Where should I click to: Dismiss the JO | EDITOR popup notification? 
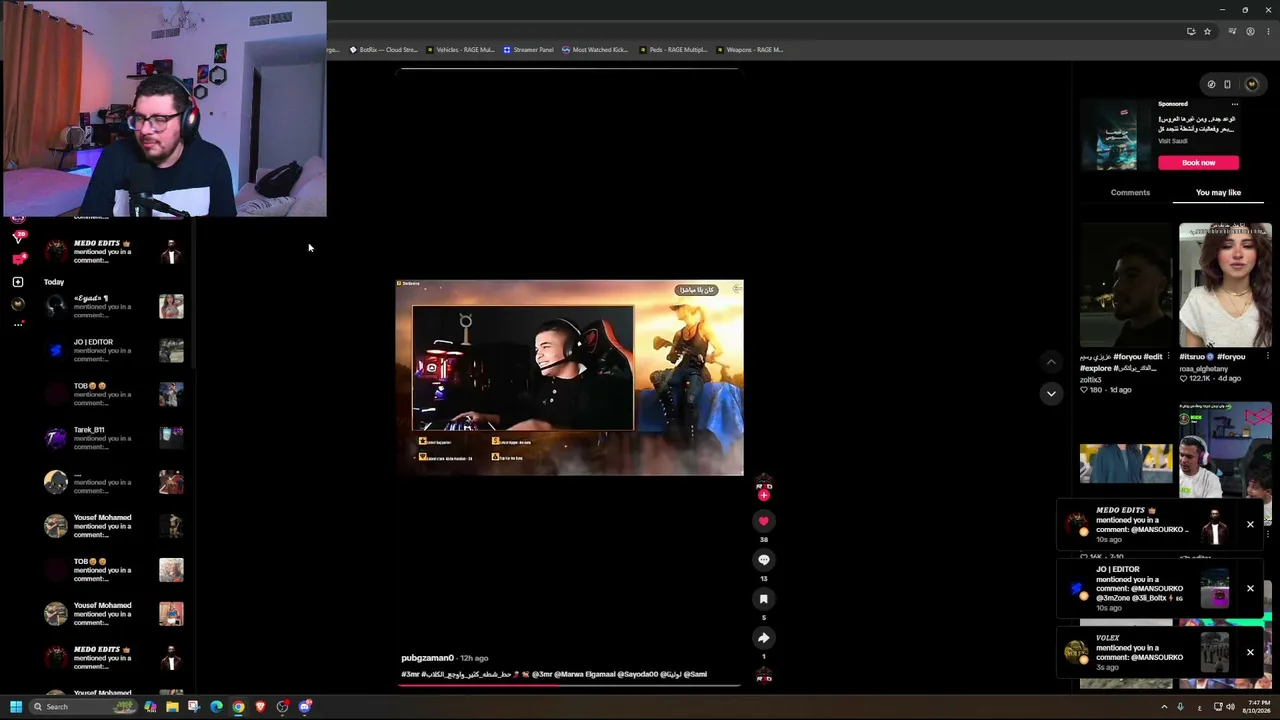point(1250,588)
